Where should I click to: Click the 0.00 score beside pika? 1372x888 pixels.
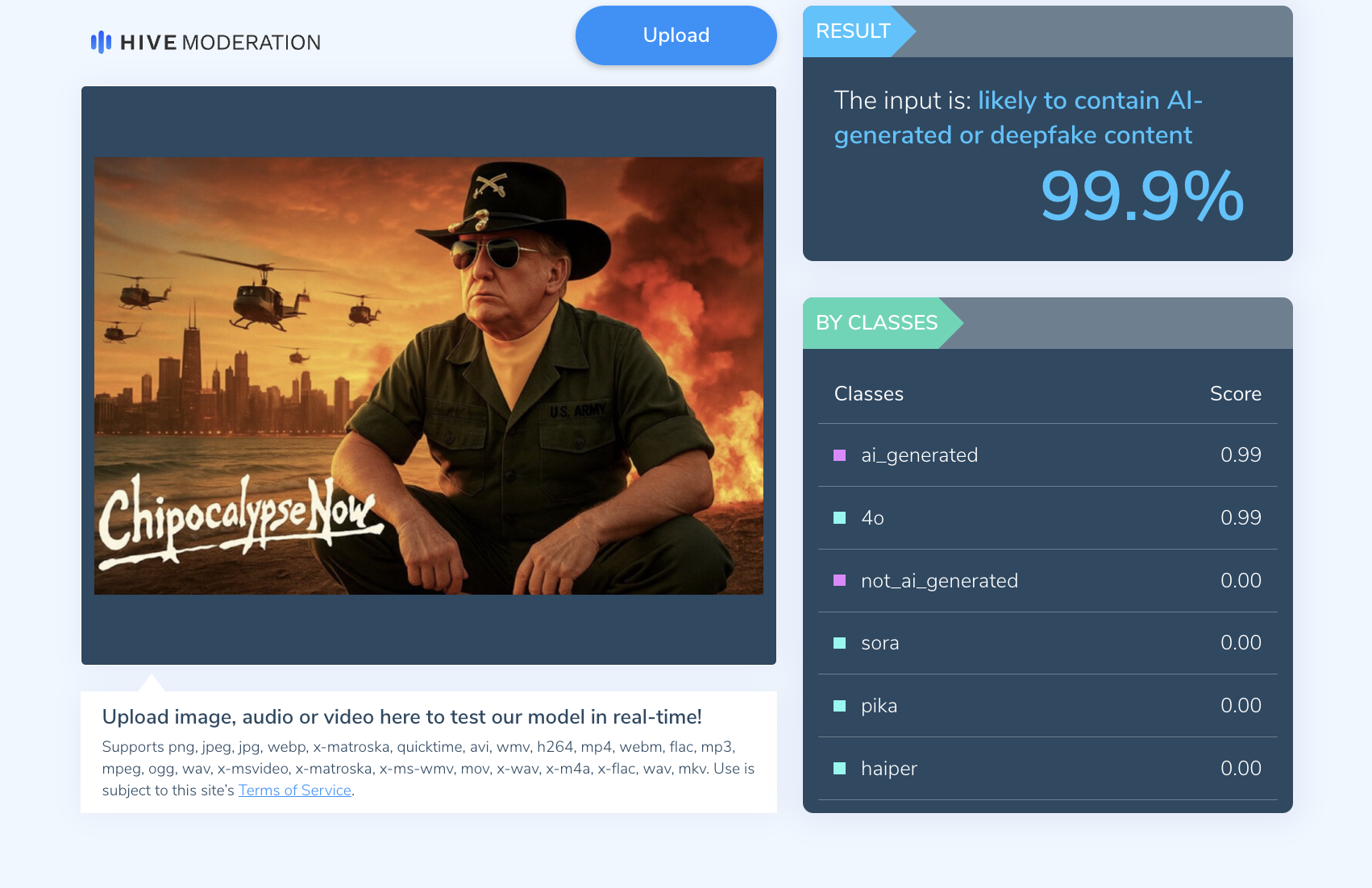click(1241, 706)
